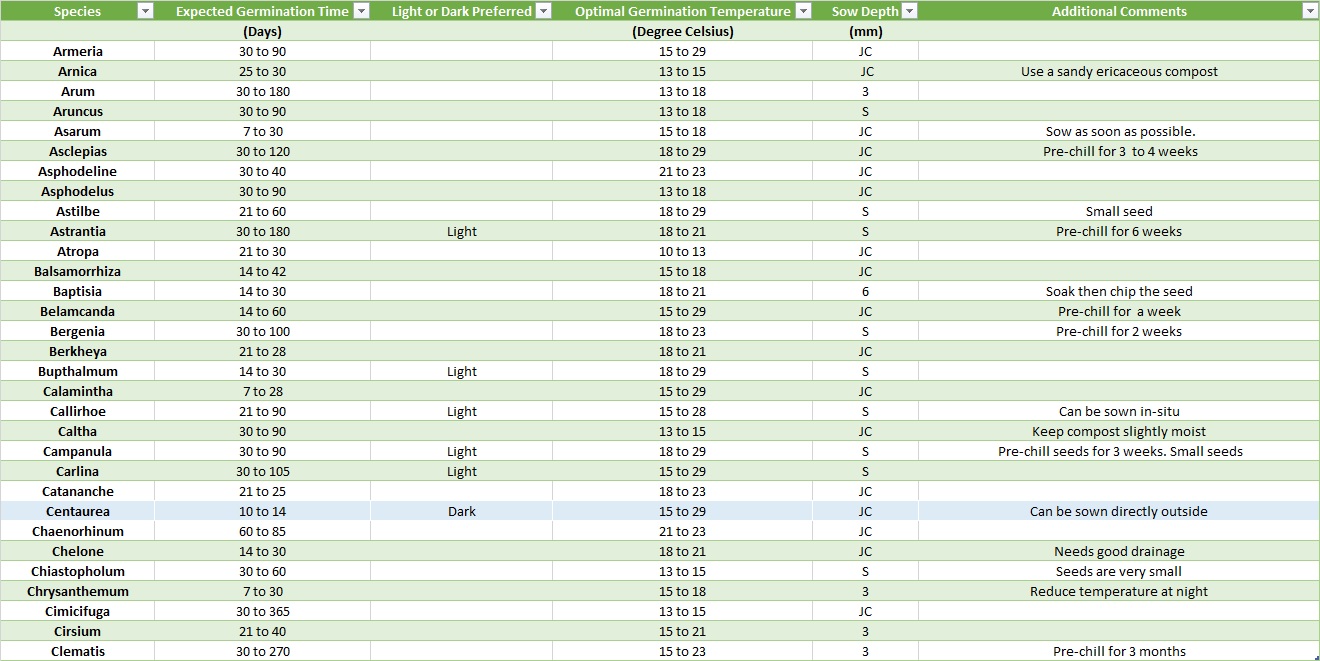Image resolution: width=1320 pixels, height=661 pixels.
Task: Select the Astilbe species cell
Action: tap(78, 211)
